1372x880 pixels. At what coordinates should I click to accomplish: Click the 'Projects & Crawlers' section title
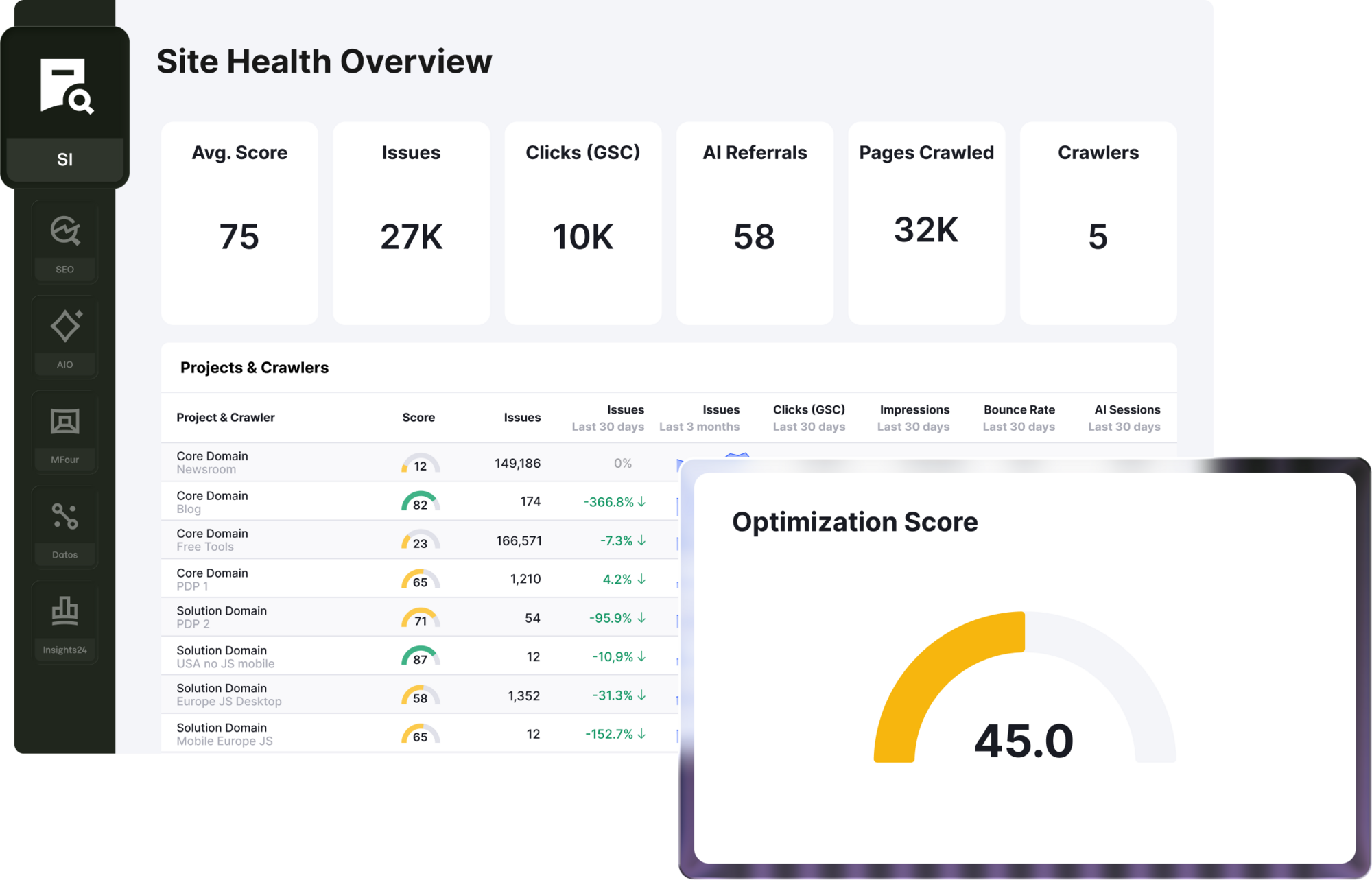tap(255, 368)
